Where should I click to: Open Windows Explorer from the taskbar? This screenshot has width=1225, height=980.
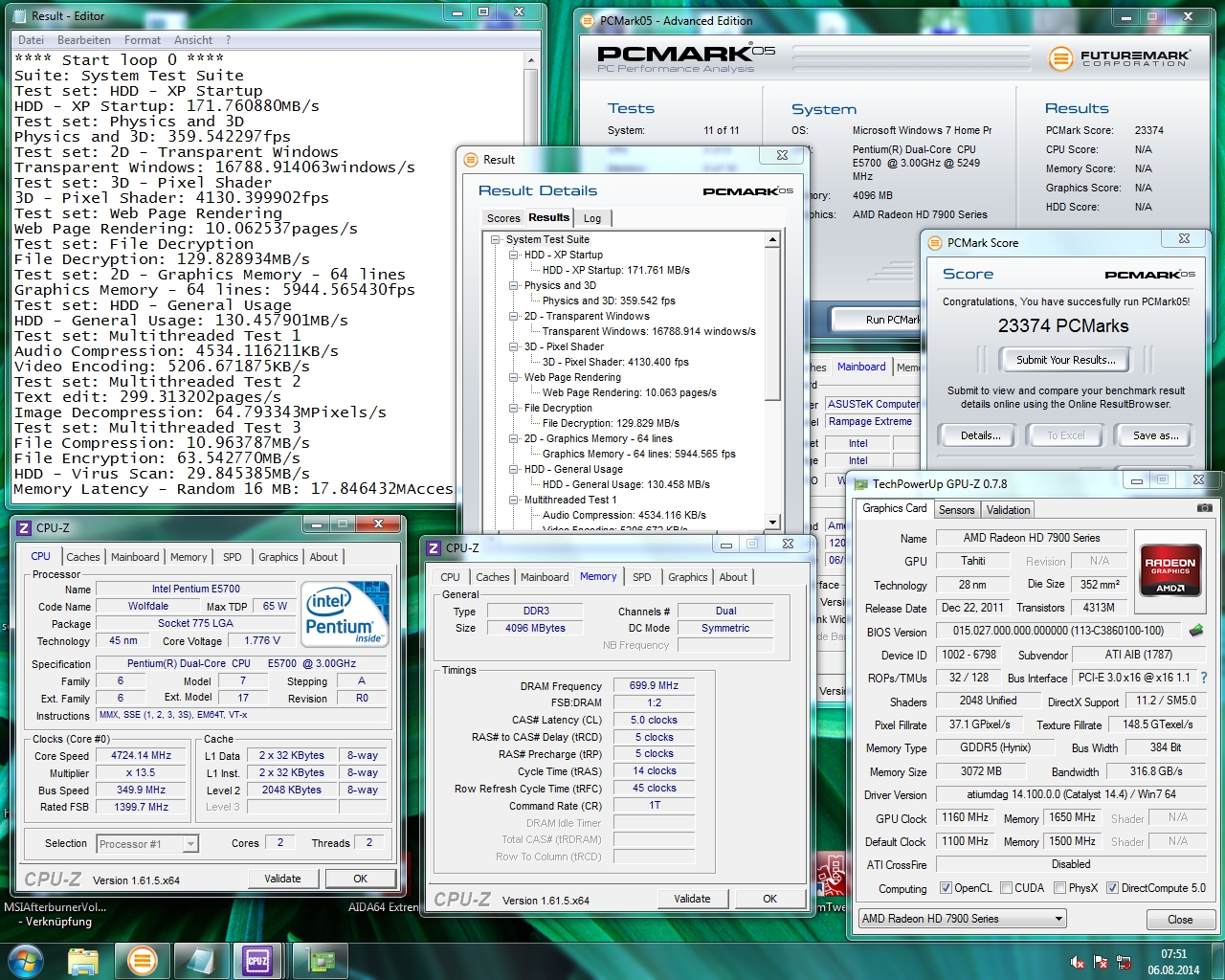84,960
